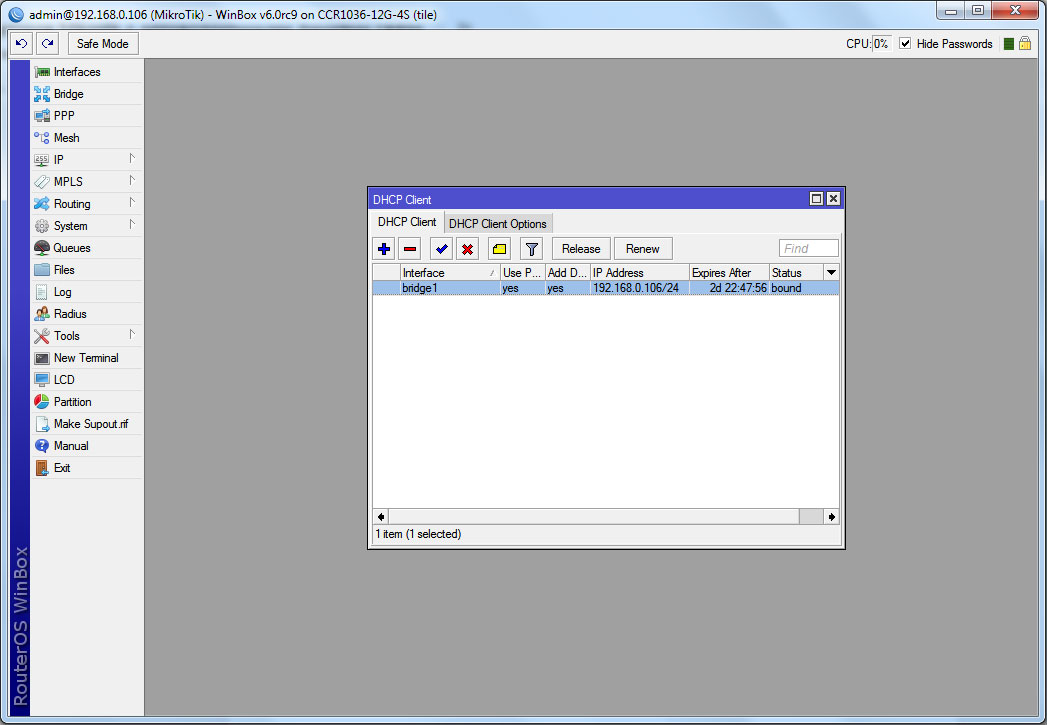
Task: Toggle Safe Mode button
Action: click(103, 44)
